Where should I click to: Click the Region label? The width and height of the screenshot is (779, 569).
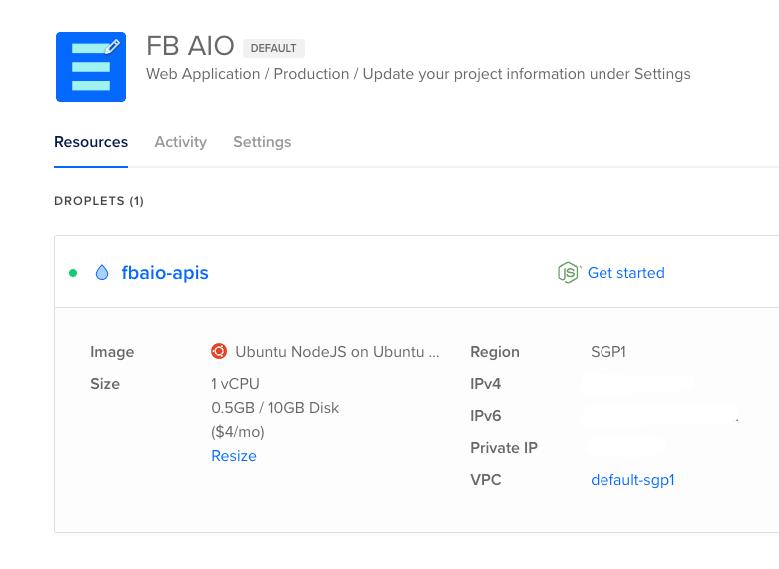495,352
